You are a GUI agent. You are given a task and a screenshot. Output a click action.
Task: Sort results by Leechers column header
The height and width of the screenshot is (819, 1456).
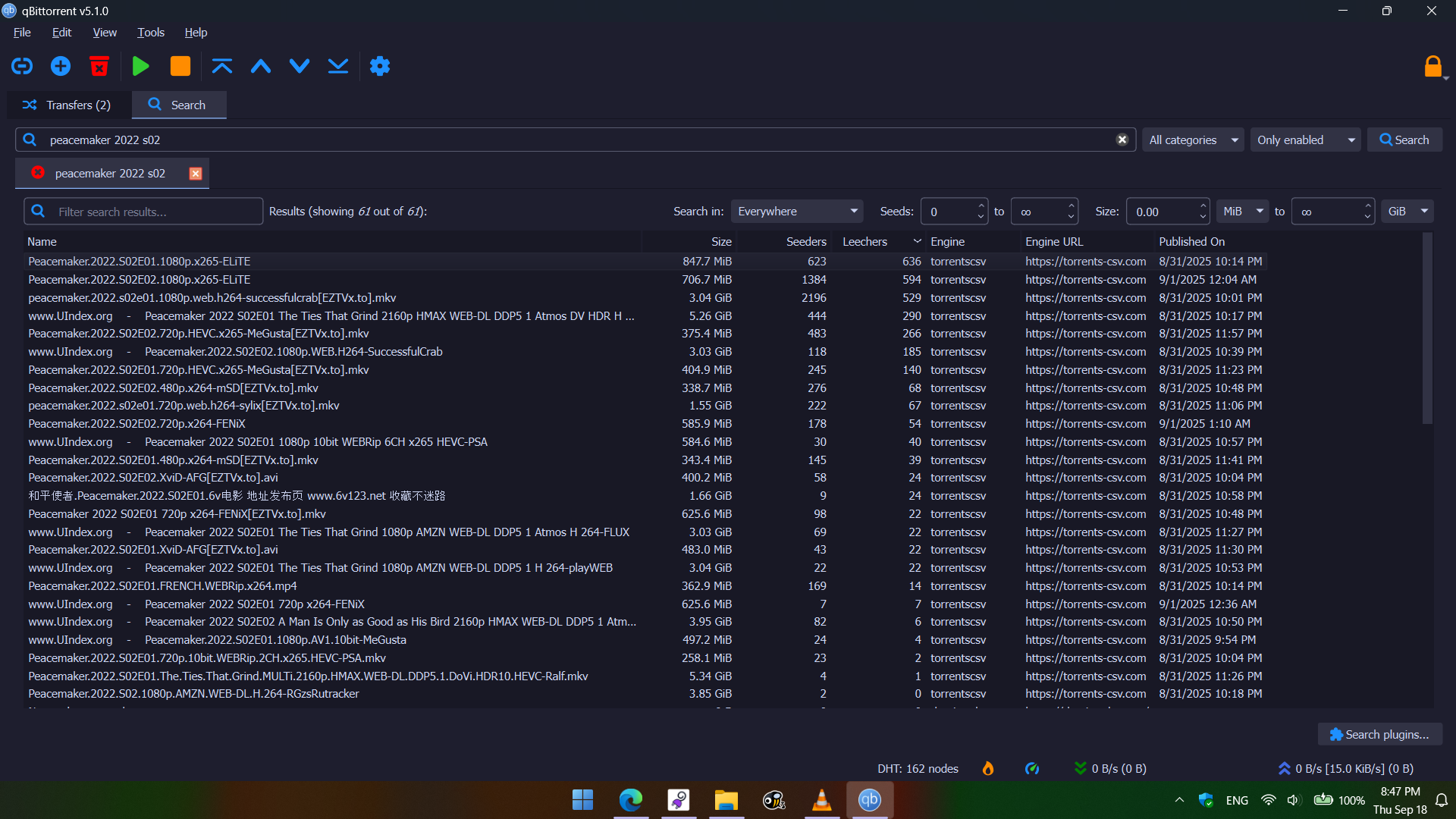pos(878,241)
